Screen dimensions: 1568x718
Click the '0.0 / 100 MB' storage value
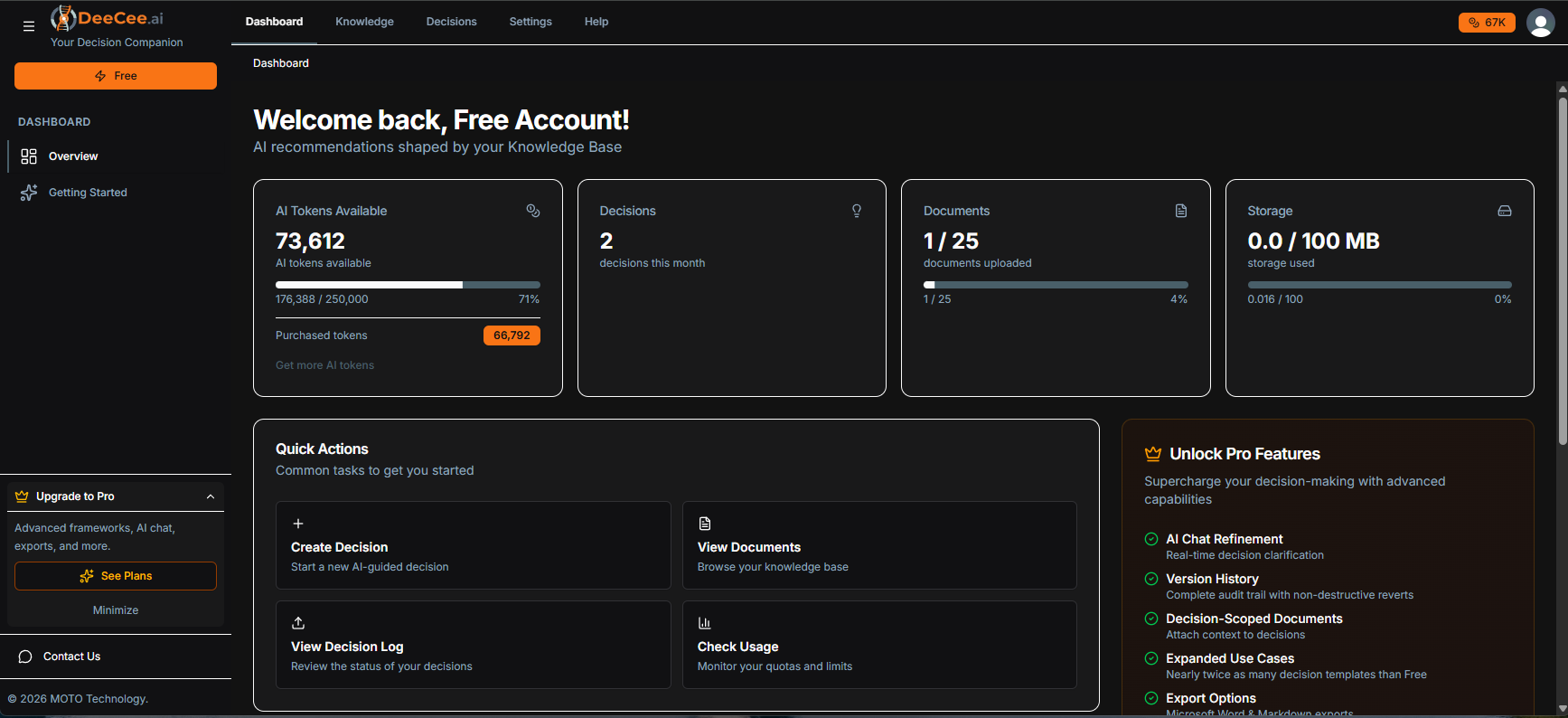1313,241
